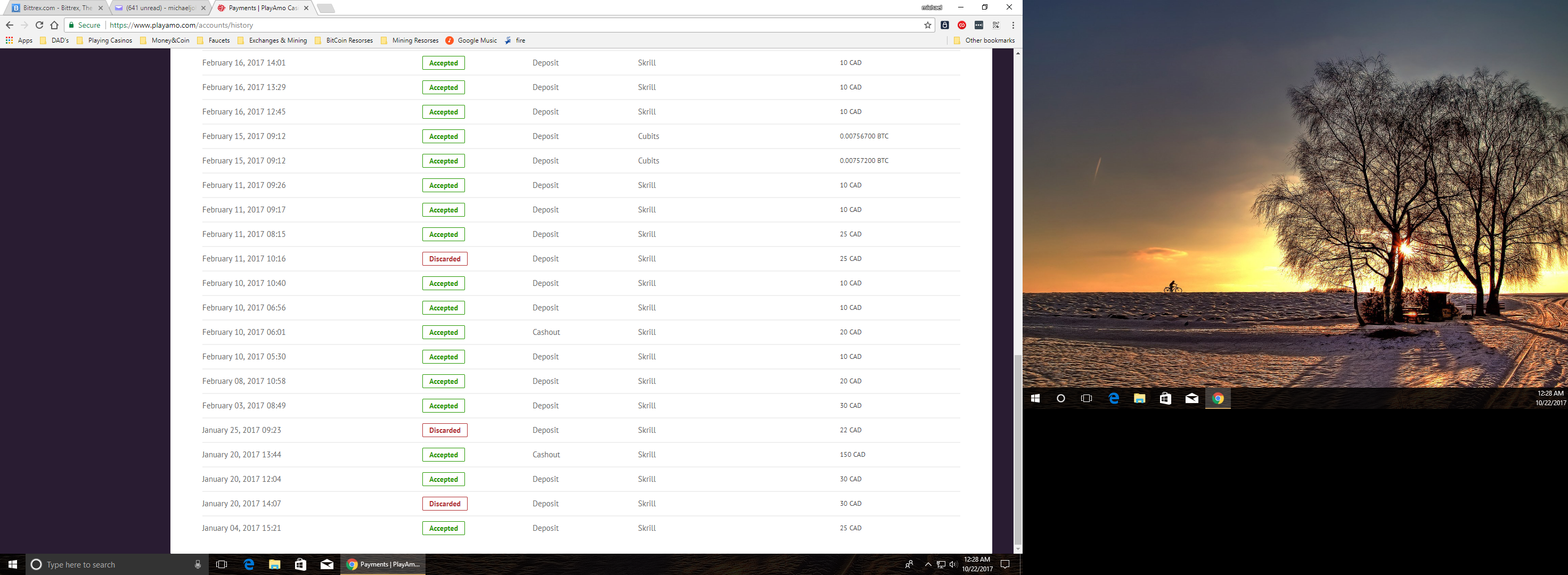Select the 0.00757200 BTC amount
Image resolution: width=1568 pixels, height=575 pixels.
click(864, 161)
